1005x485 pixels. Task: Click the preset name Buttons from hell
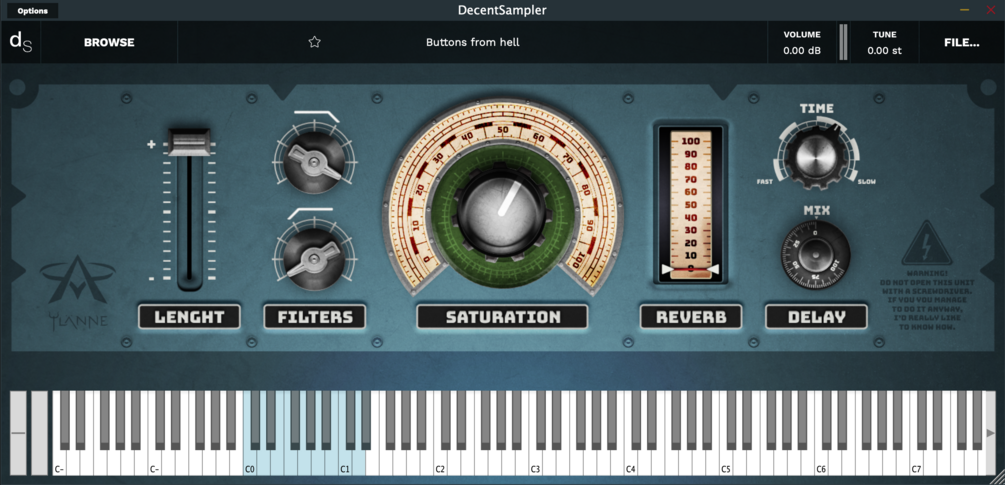coord(472,42)
